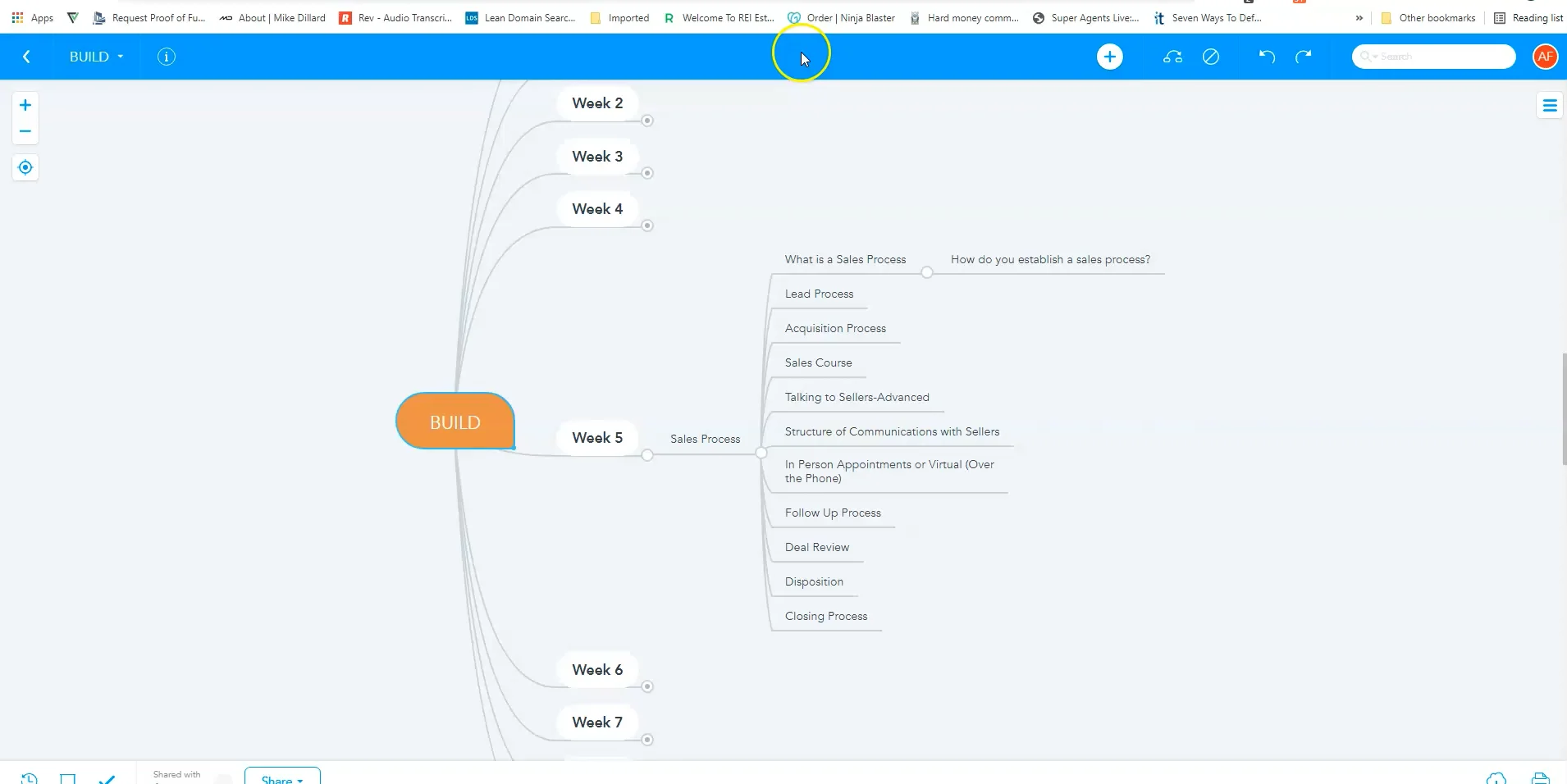Expand the Week 3 branch
1567x784 pixels.
(x=647, y=173)
